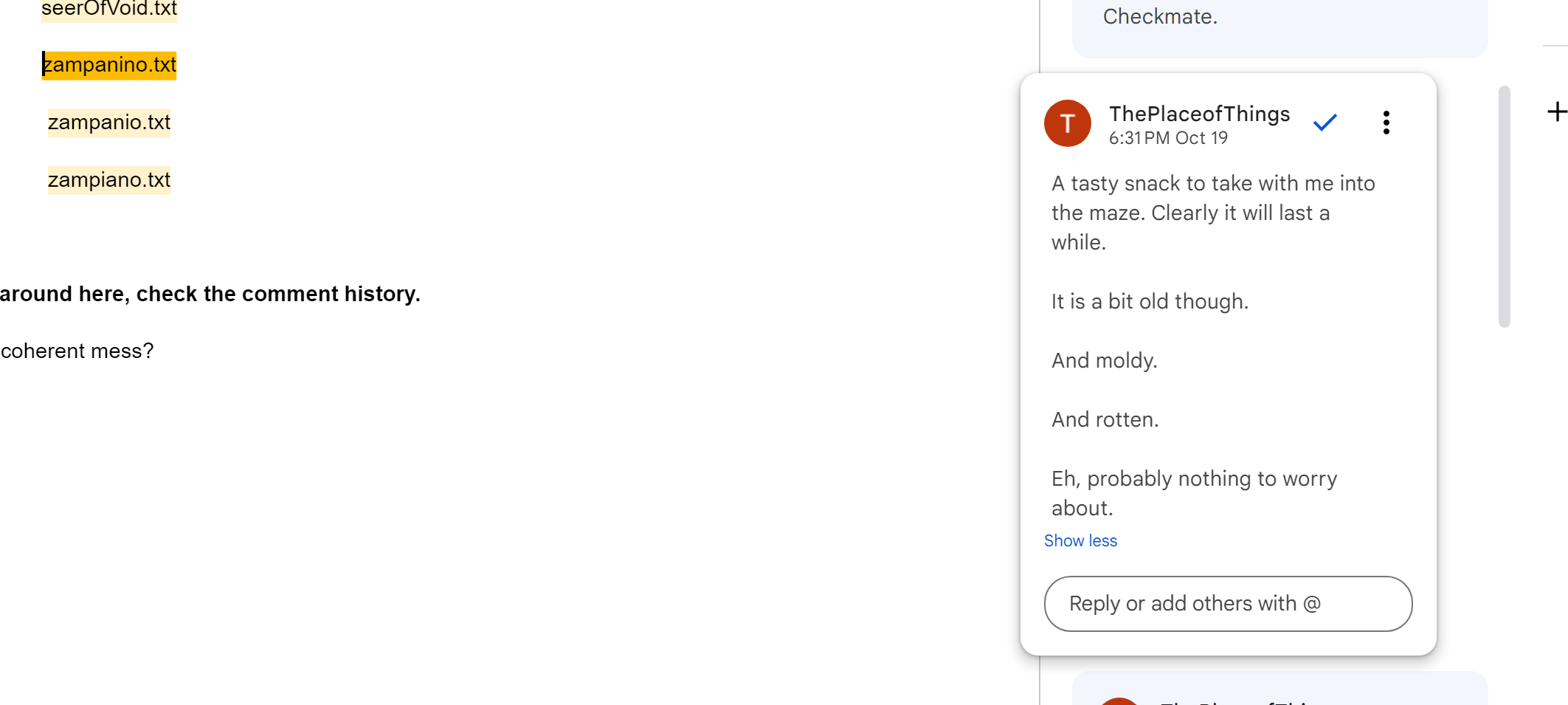Click the Reply or add others field
The image size is (1568, 705).
pos(1228,604)
